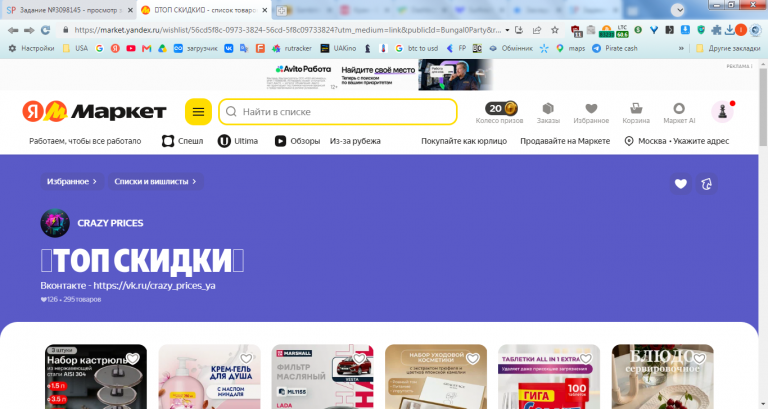Open the btc to usd bookmark
Screen dimensions: 768x409
coord(416,48)
